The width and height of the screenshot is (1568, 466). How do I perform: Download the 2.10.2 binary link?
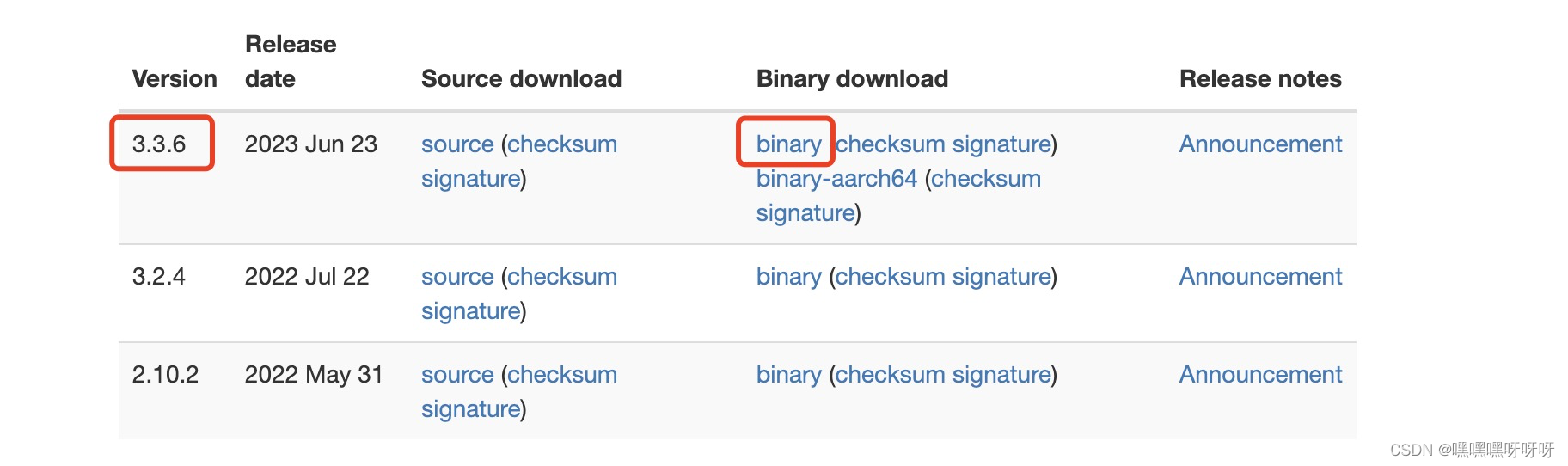(788, 375)
